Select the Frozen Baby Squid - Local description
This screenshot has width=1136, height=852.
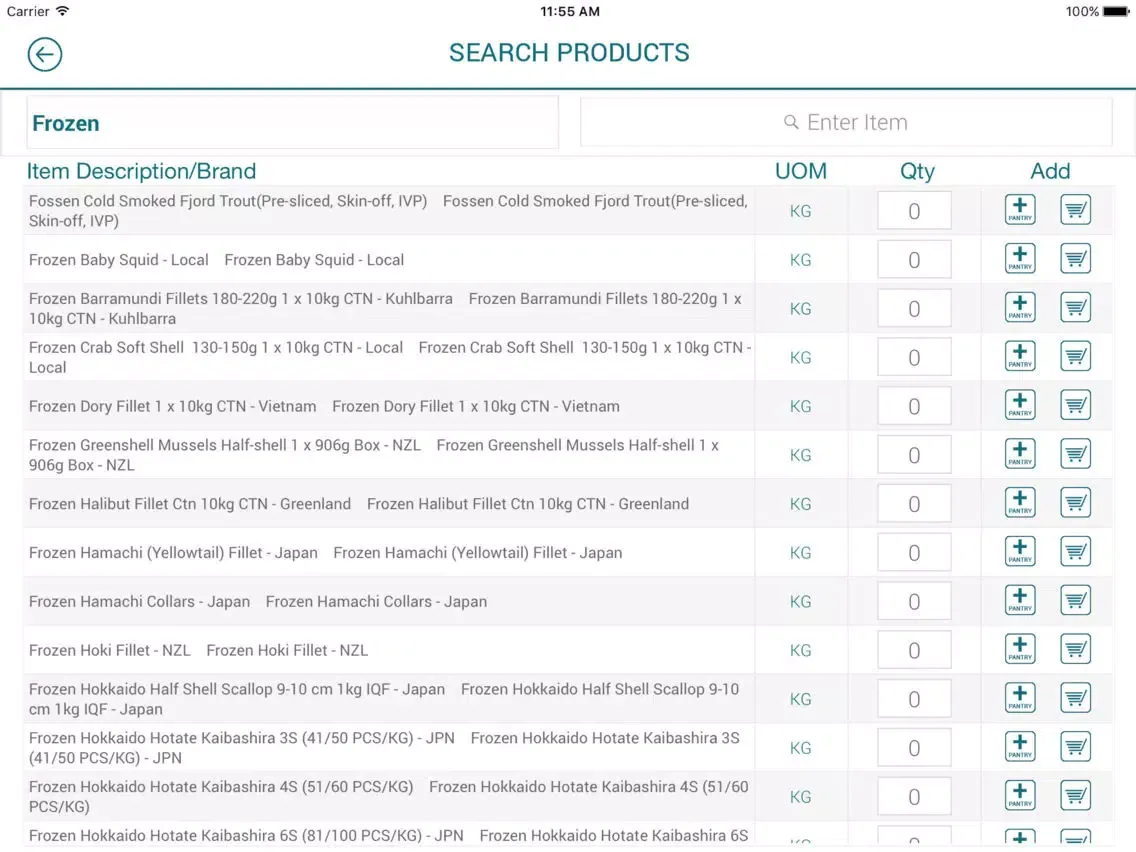click(x=217, y=259)
